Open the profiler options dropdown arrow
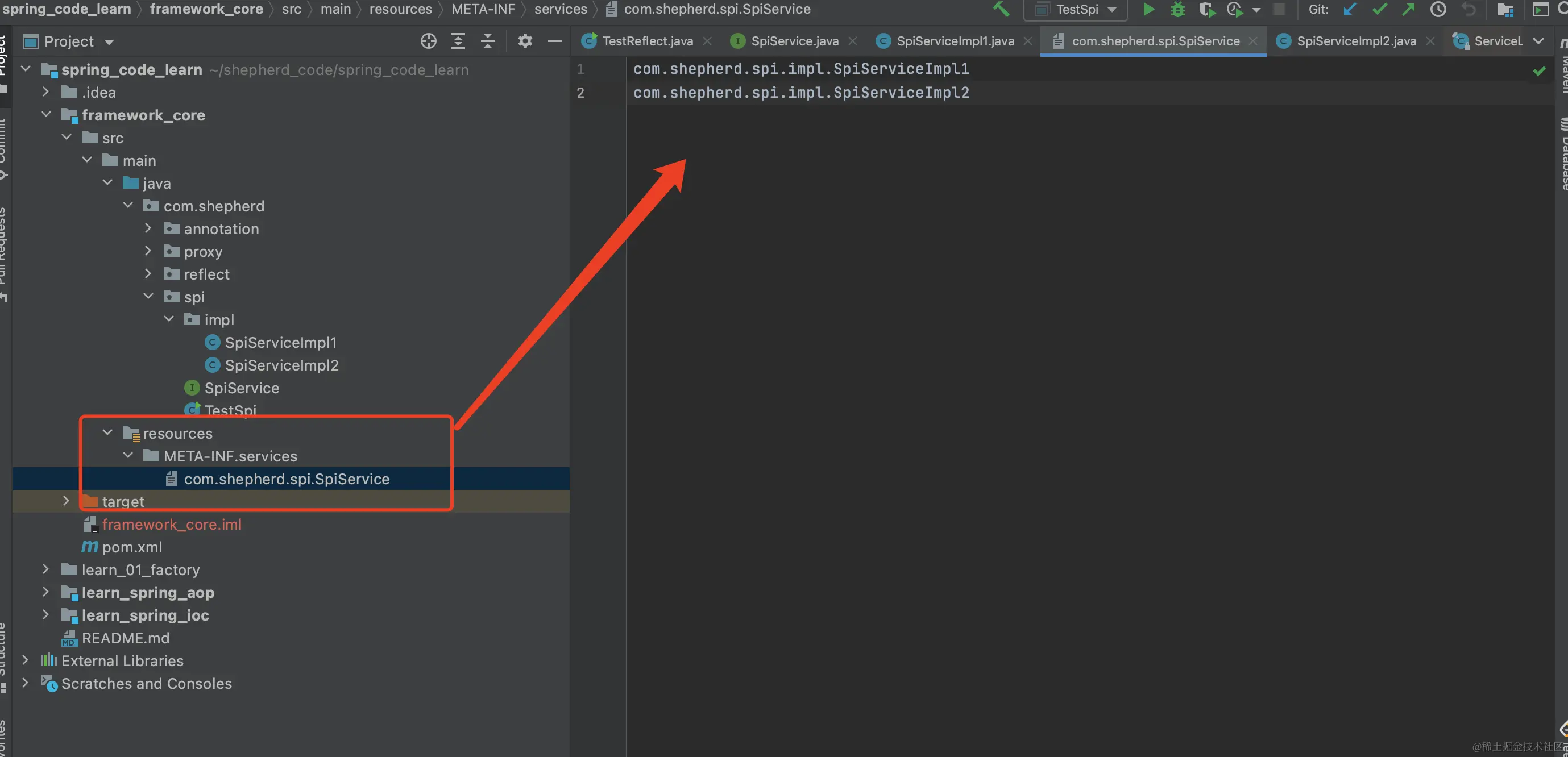 point(1256,10)
